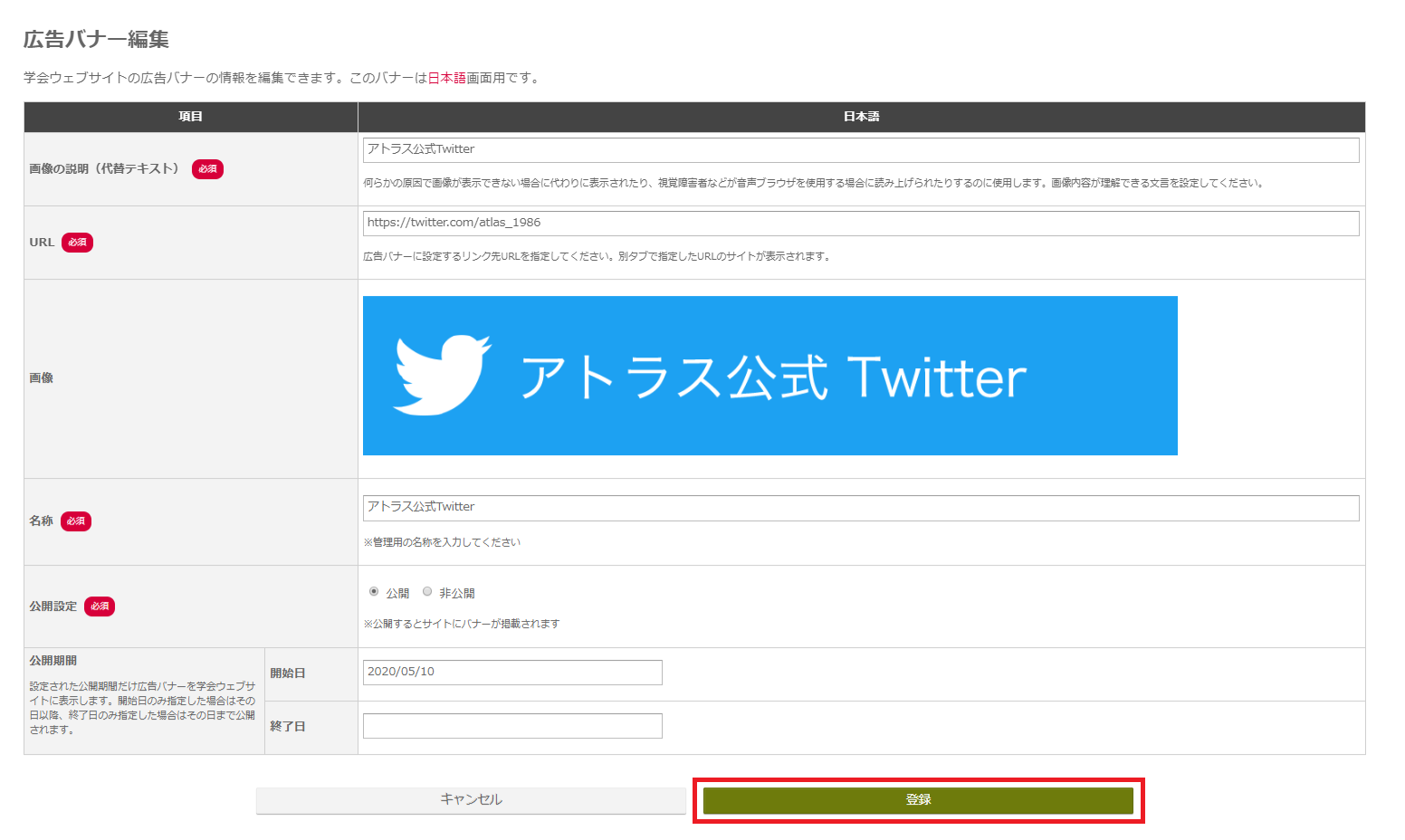Click the 公開期間 row label
The image size is (1405, 840).
click(53, 661)
